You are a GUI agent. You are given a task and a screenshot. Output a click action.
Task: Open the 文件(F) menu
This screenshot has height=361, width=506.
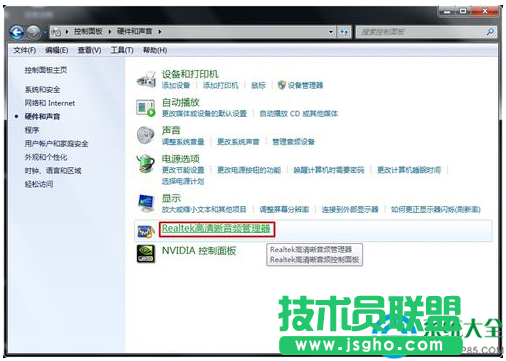pos(25,50)
